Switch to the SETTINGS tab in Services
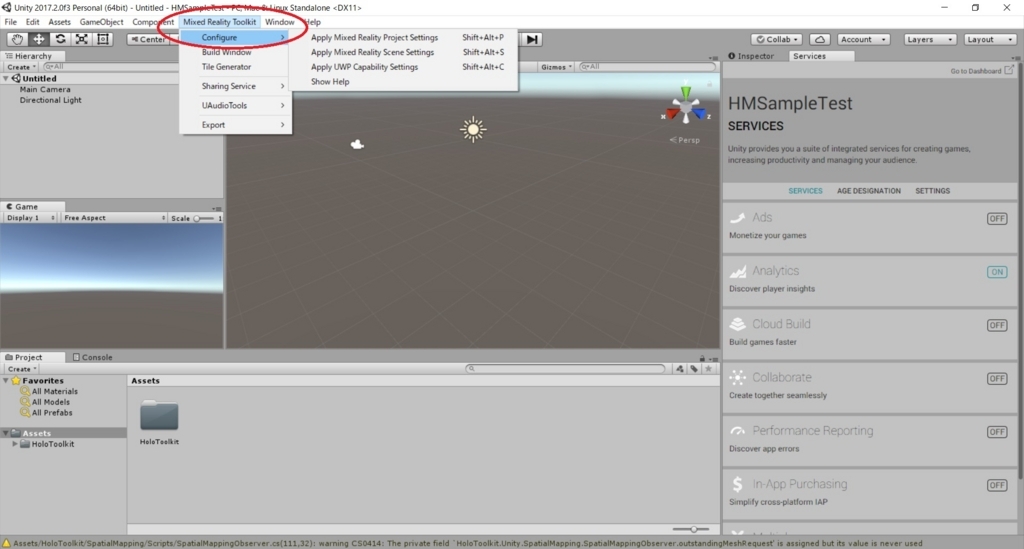 (x=932, y=191)
